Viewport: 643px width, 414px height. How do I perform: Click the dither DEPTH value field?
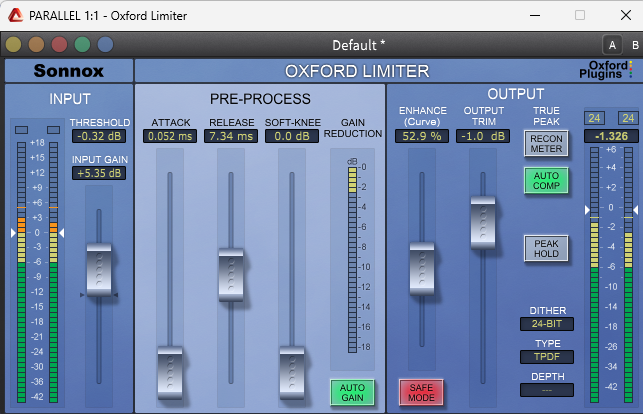click(x=547, y=390)
